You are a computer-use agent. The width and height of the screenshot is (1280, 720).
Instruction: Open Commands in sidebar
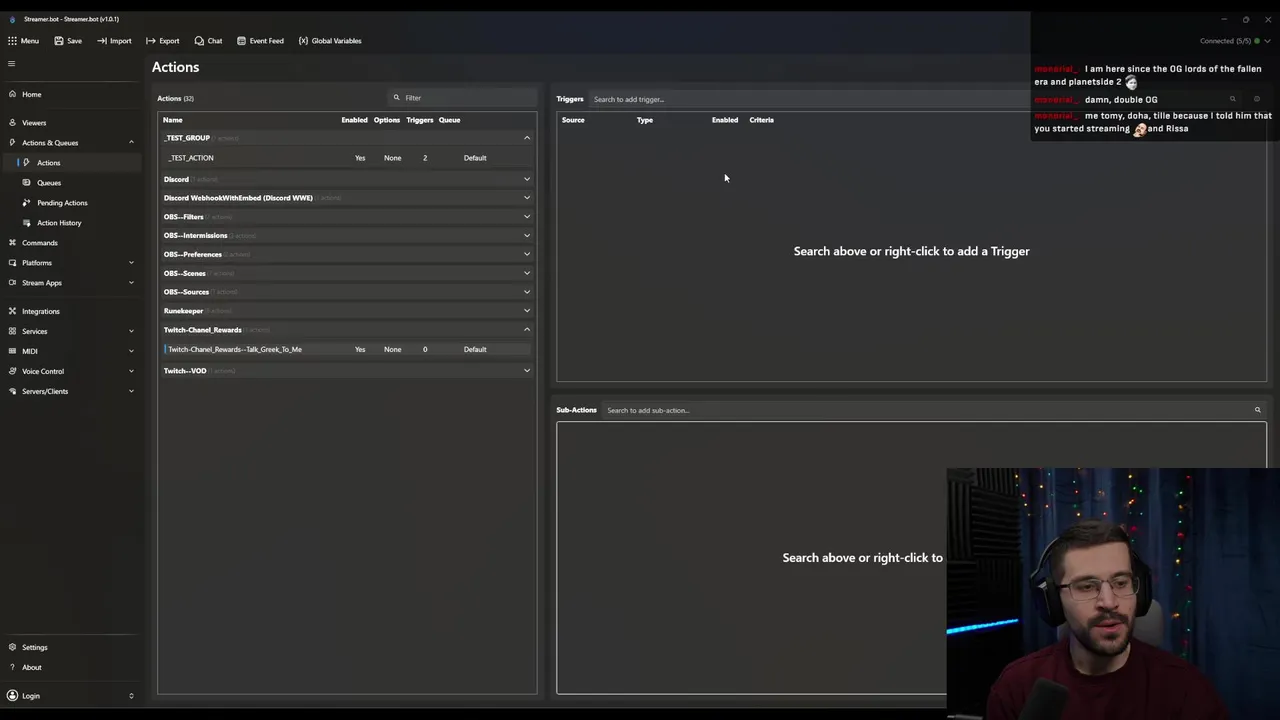70,243
